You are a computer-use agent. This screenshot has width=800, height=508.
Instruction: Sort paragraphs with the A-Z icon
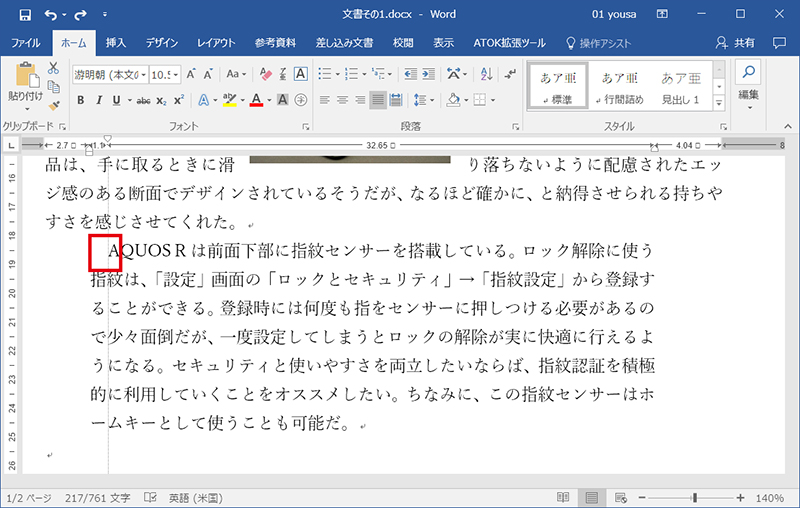[x=486, y=74]
